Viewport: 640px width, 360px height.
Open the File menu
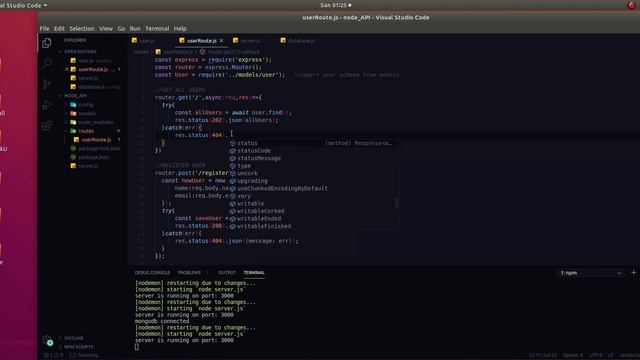pos(44,29)
